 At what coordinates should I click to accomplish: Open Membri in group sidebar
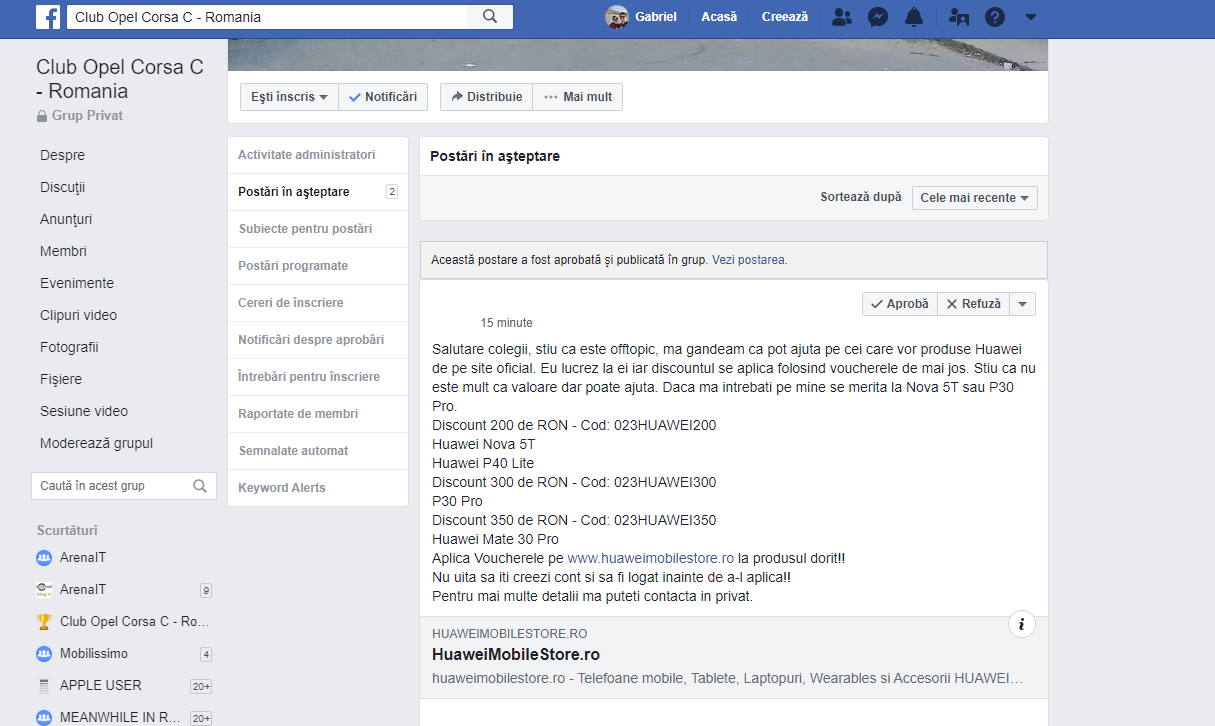(x=63, y=251)
